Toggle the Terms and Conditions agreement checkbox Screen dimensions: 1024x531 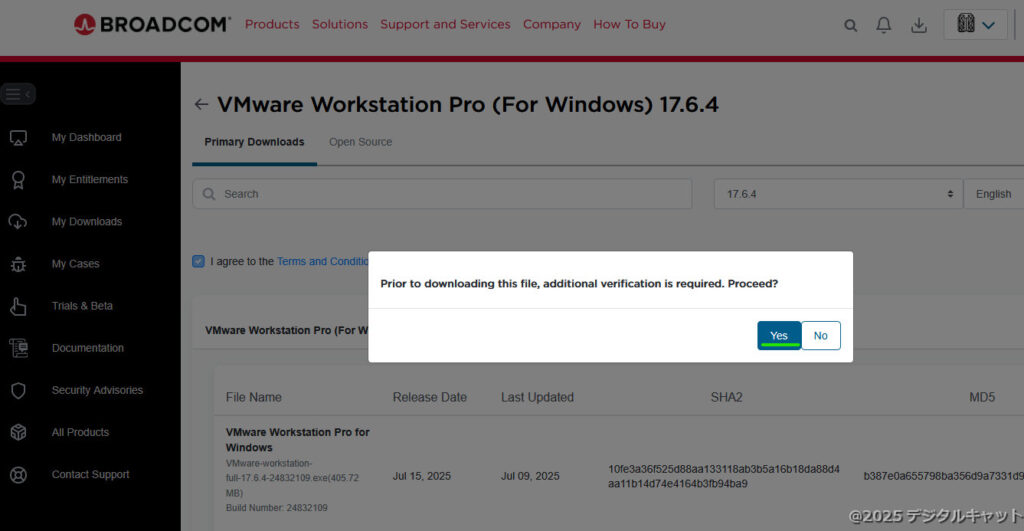coord(198,262)
